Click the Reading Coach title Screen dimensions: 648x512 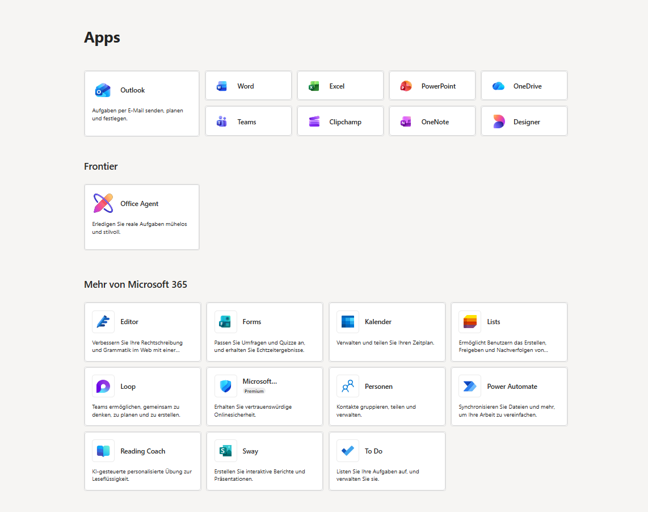(143, 451)
